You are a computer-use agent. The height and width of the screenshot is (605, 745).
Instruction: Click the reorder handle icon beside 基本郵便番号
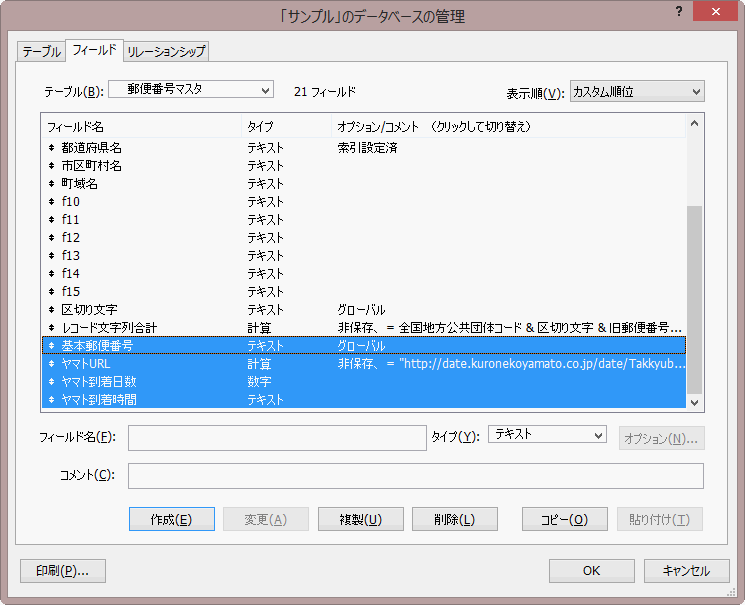51,346
